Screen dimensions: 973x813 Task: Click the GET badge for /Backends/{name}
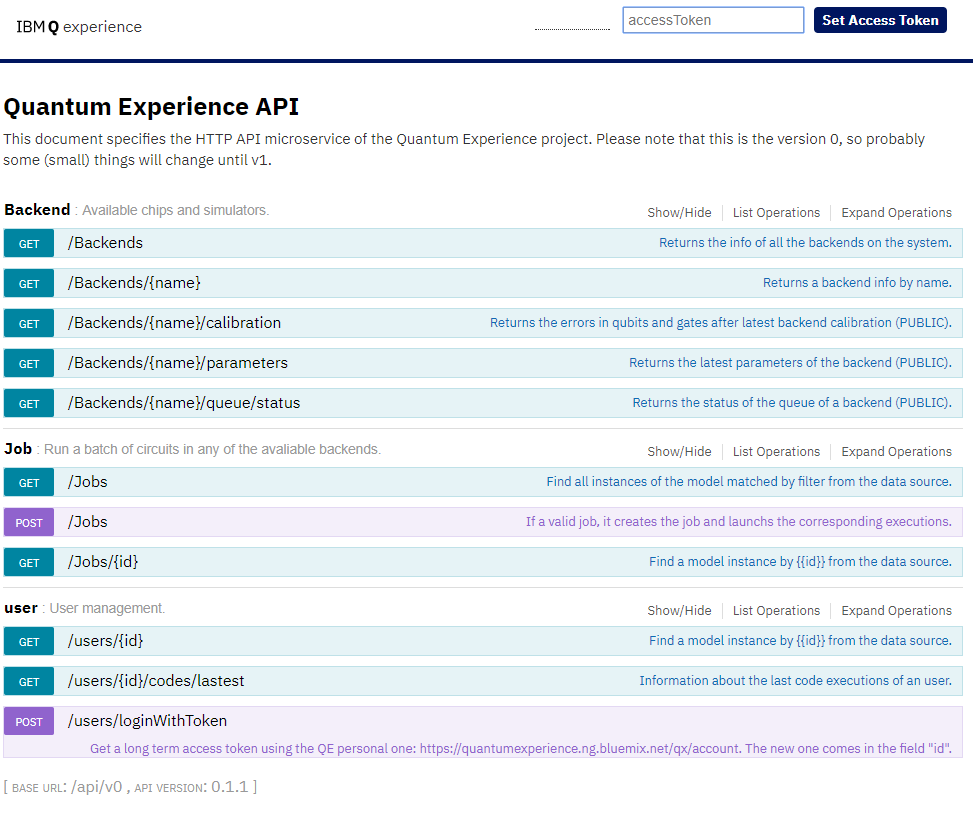29,283
